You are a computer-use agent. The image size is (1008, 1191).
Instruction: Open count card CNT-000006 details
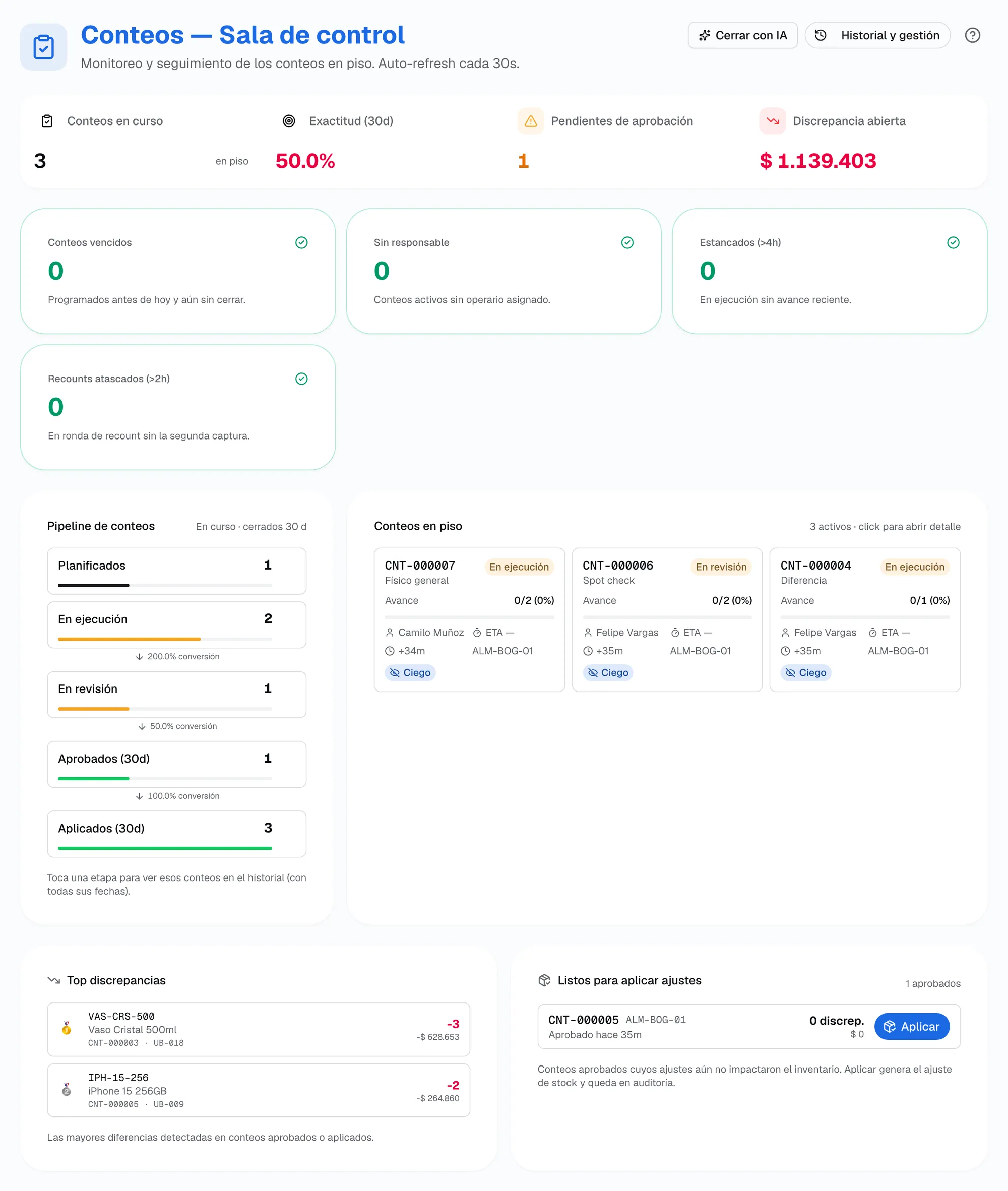point(667,619)
